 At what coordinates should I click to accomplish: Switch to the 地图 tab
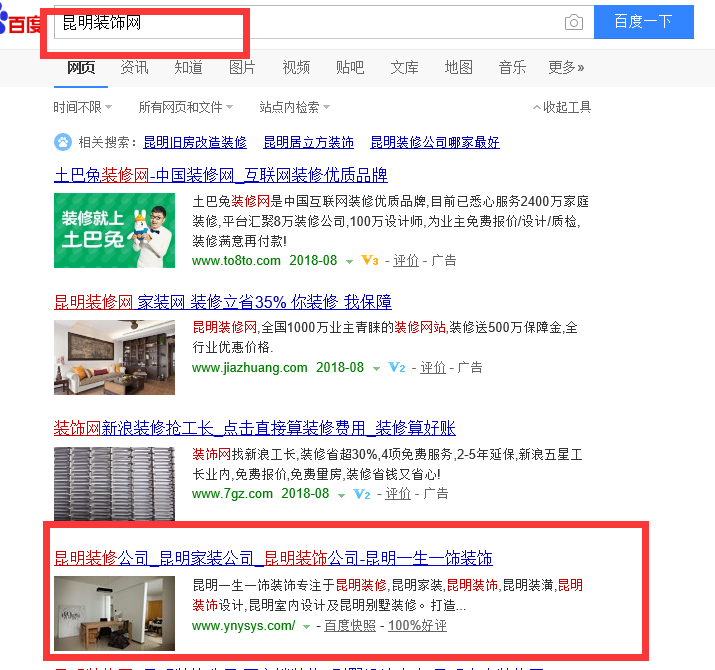click(x=458, y=68)
